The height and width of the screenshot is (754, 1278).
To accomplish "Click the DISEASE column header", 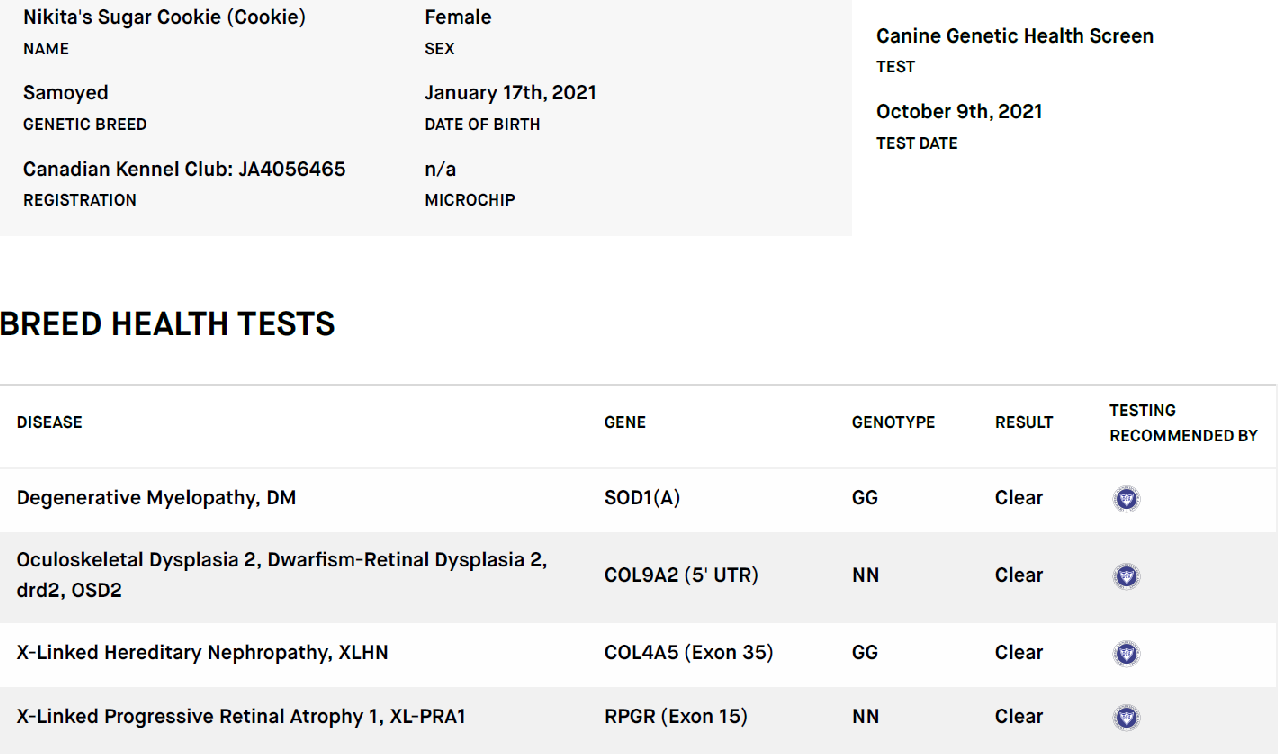I will [x=50, y=422].
